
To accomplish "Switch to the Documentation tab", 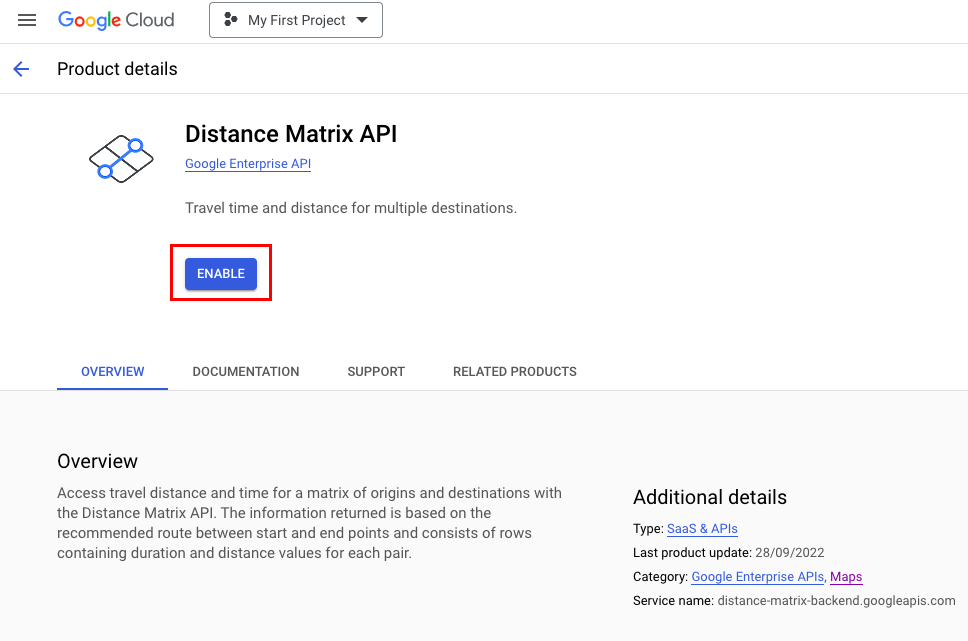I will click(246, 372).
